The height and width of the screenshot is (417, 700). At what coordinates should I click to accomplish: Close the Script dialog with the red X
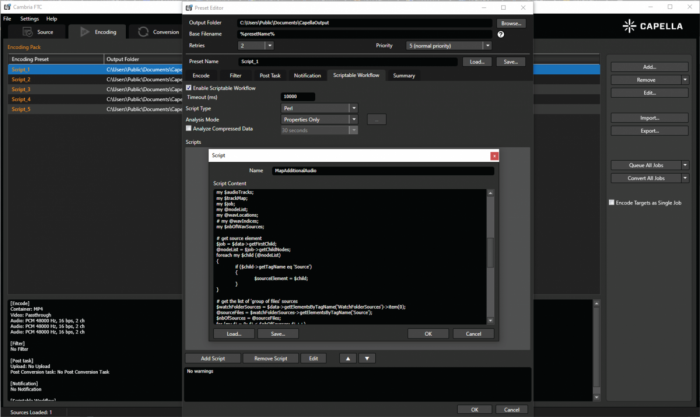coord(494,156)
